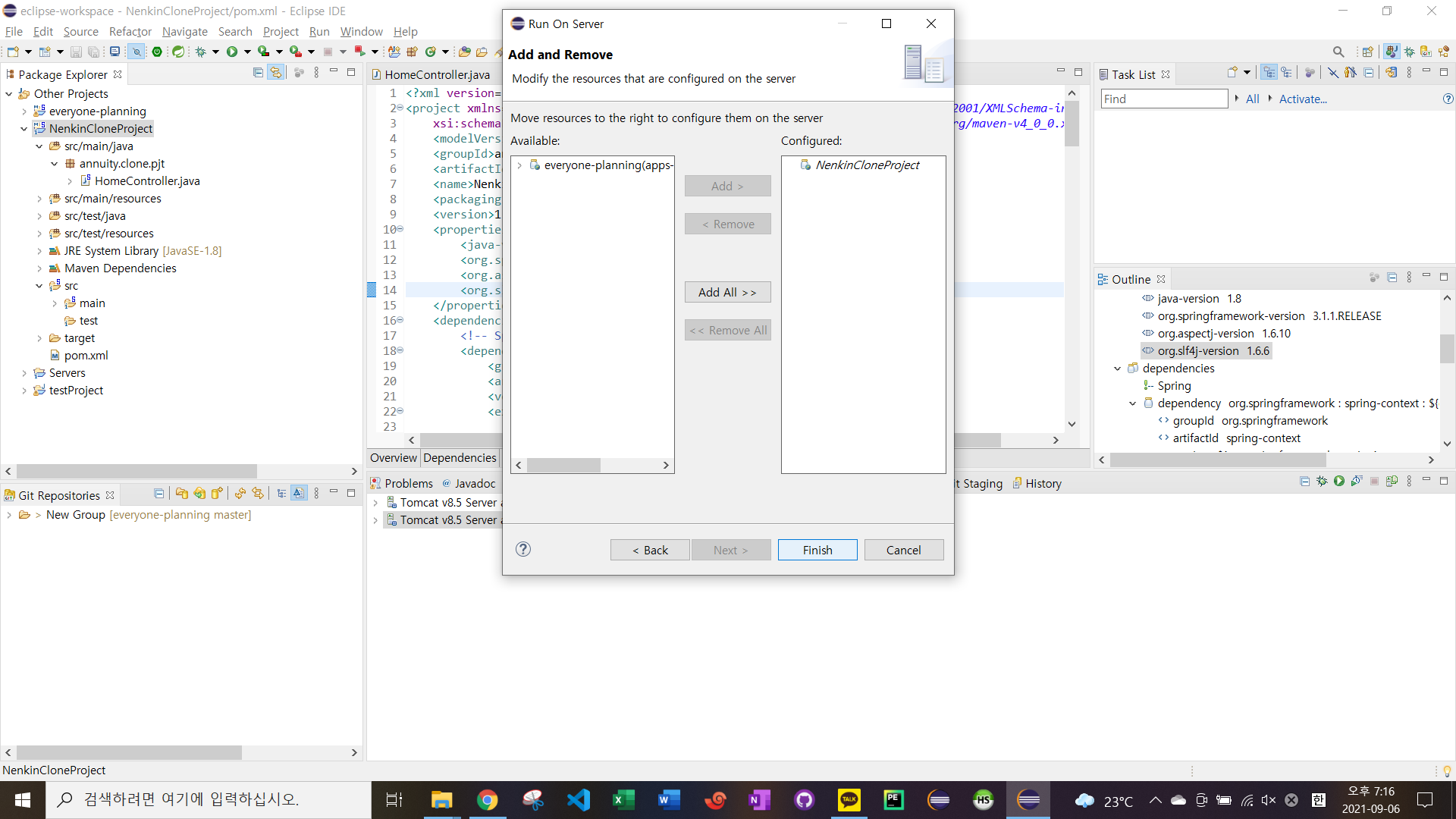The image size is (1456, 819).
Task: Toggle Link with Editor in Git Repositories
Action: coord(258,494)
